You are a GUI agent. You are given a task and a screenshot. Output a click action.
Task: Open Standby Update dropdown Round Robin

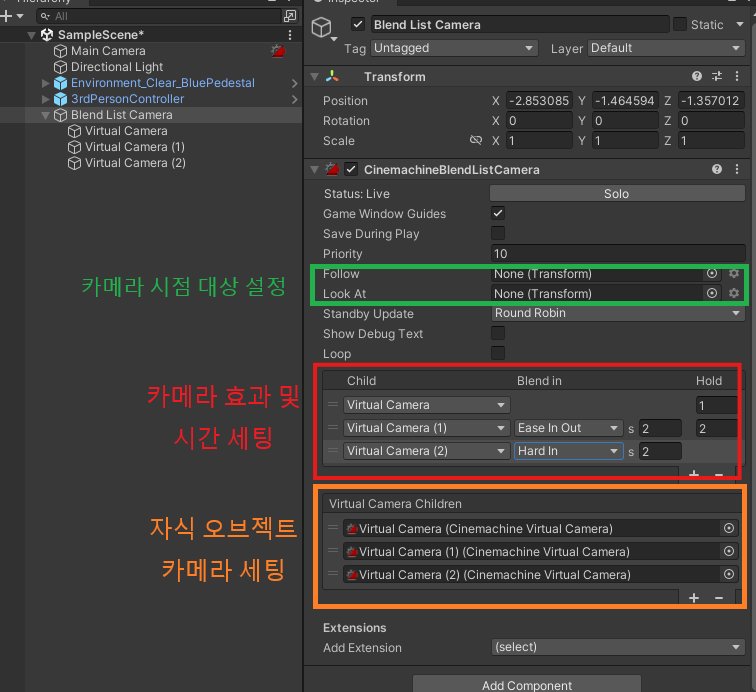[x=618, y=313]
